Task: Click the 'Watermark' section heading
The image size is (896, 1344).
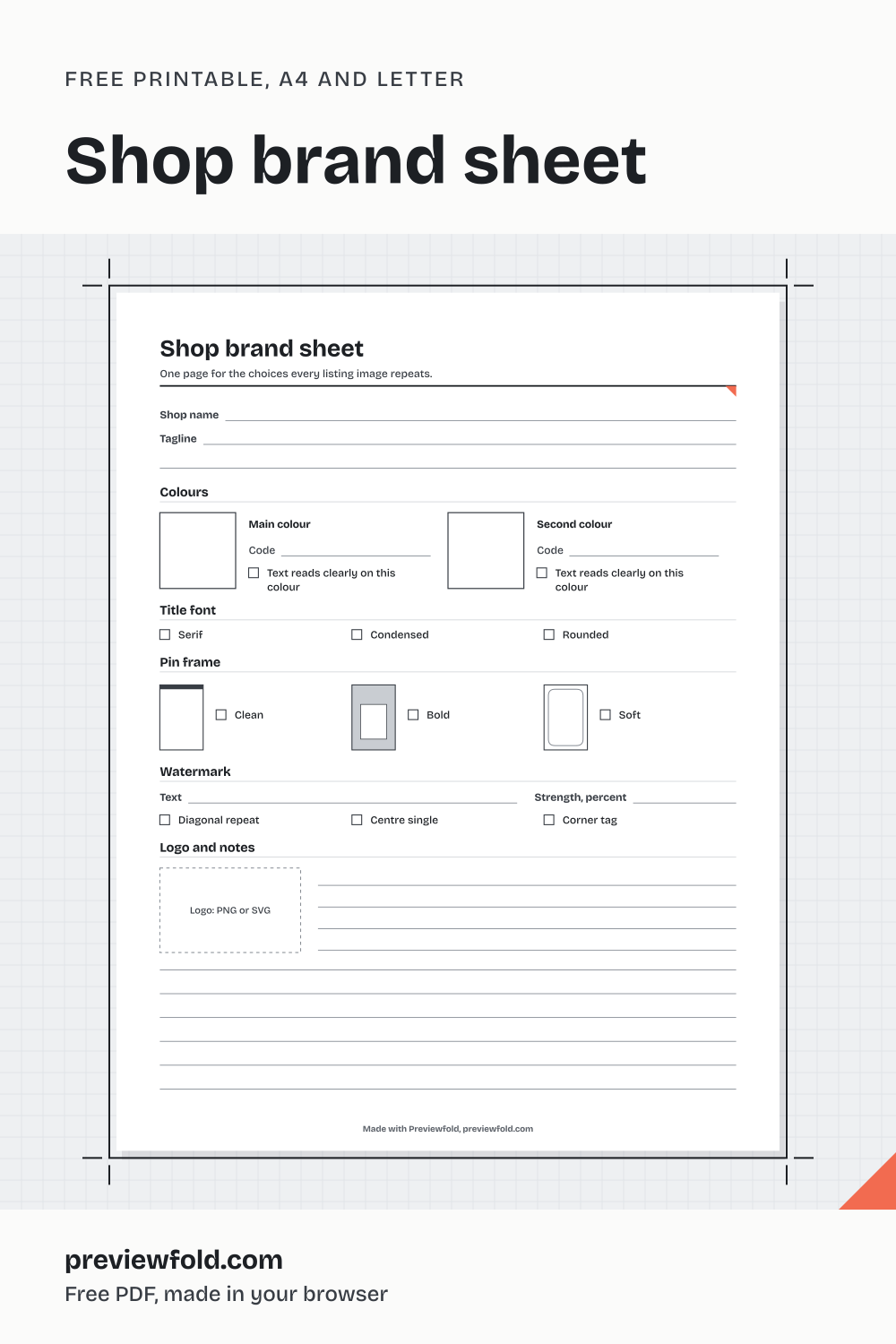Action: 195,771
